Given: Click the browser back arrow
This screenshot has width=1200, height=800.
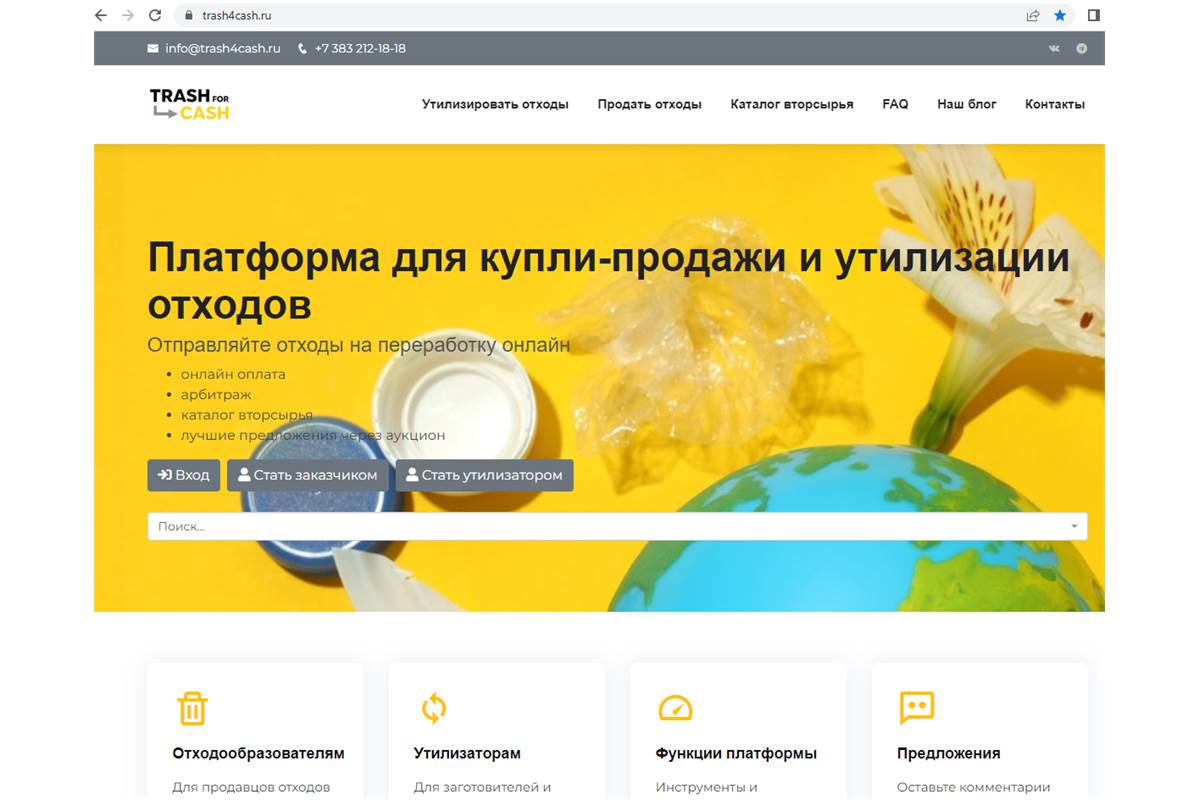Looking at the screenshot, I should tap(100, 15).
